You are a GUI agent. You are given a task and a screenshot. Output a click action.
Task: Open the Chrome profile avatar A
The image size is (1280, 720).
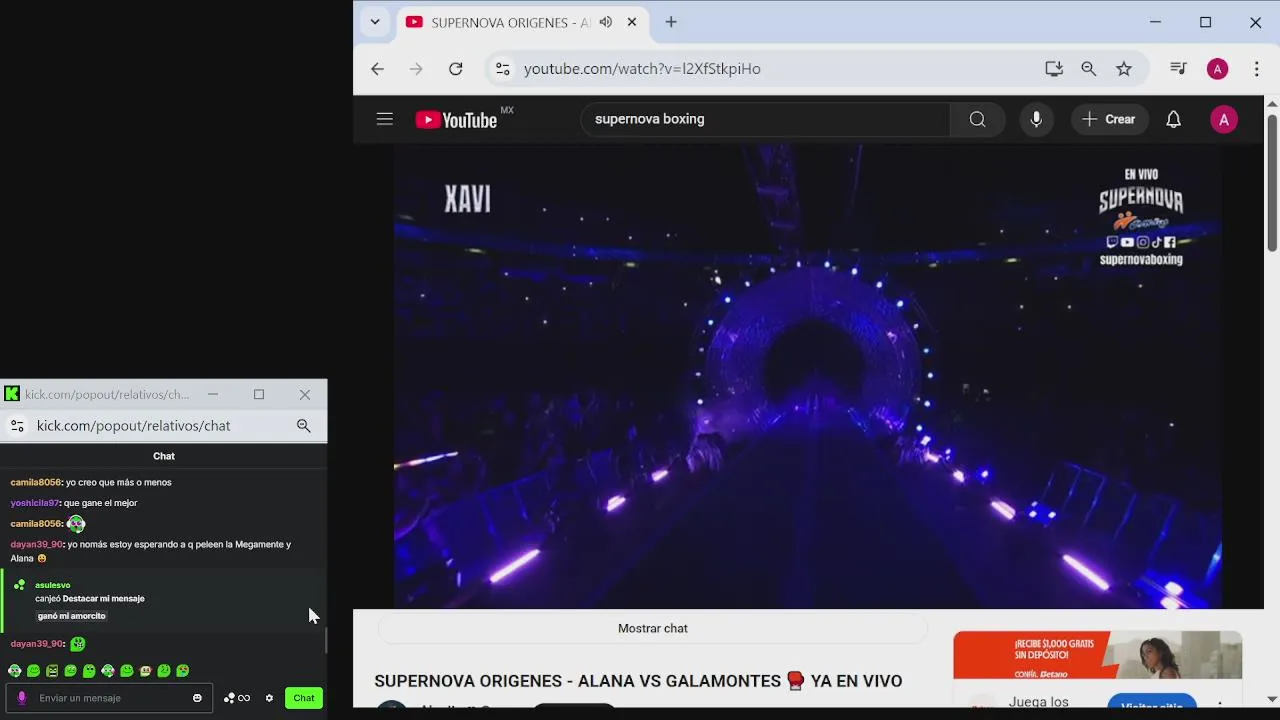coord(1217,69)
